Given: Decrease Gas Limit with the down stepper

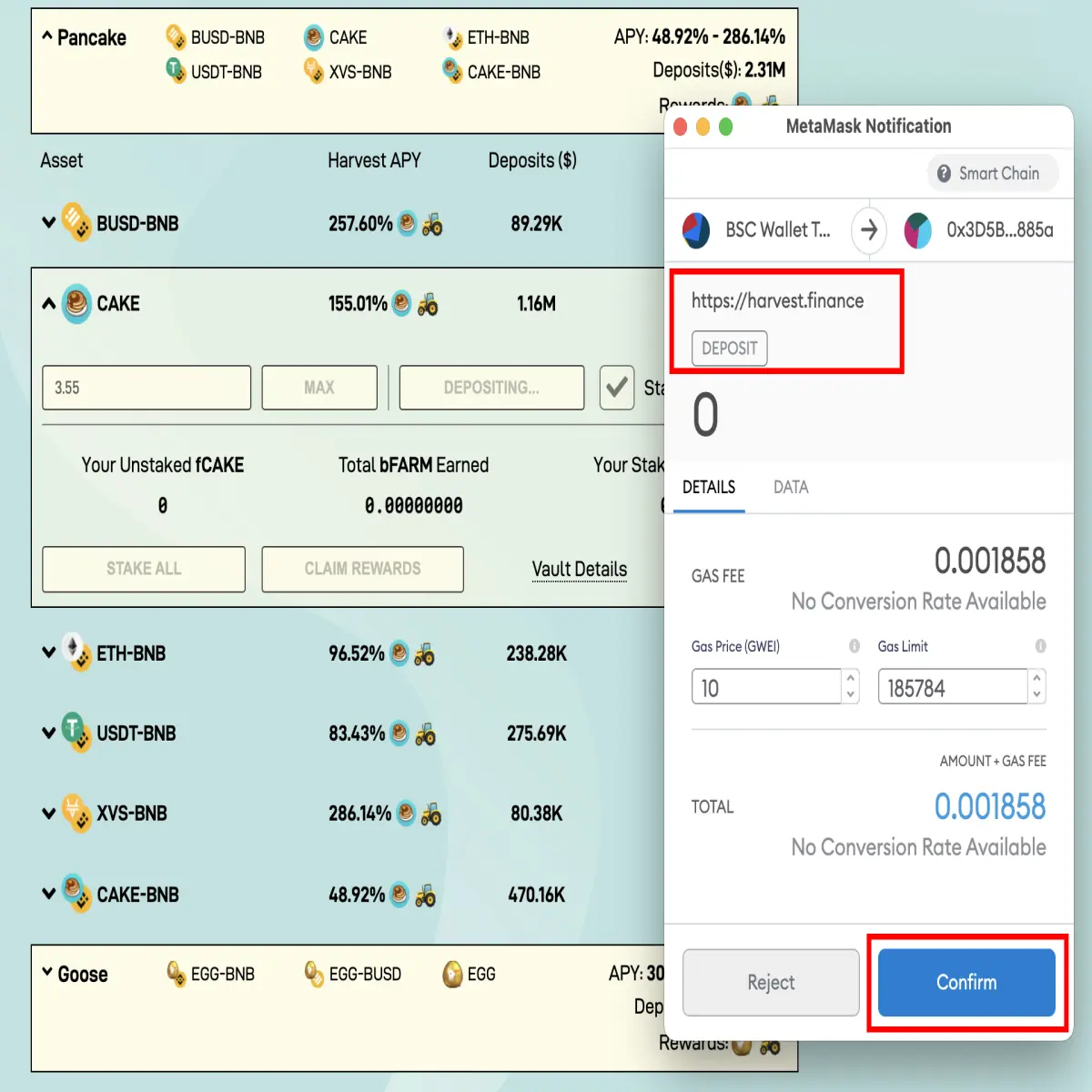Looking at the screenshot, I should pyautogui.click(x=1036, y=695).
